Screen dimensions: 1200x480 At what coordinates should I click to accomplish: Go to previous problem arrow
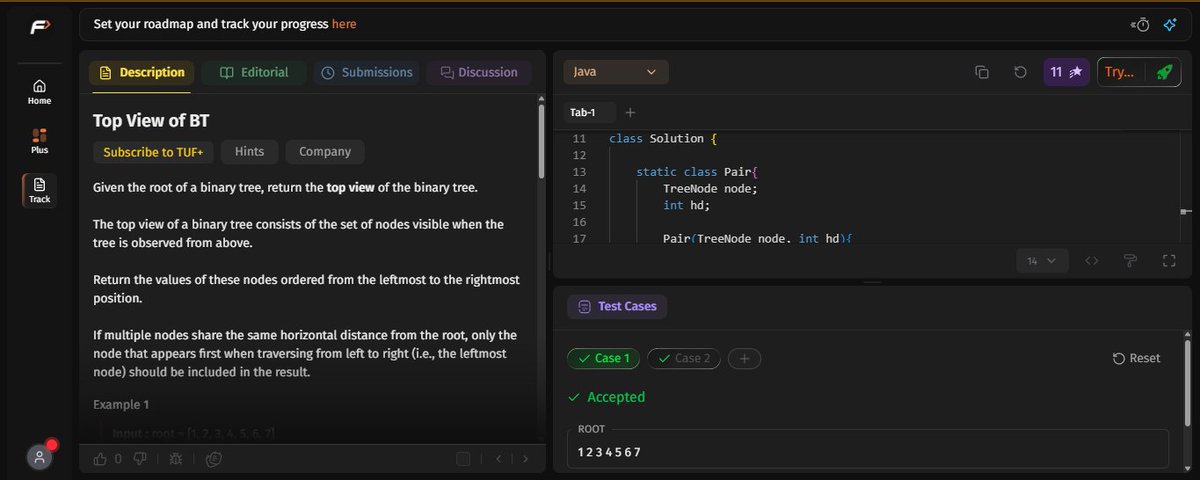coord(498,459)
